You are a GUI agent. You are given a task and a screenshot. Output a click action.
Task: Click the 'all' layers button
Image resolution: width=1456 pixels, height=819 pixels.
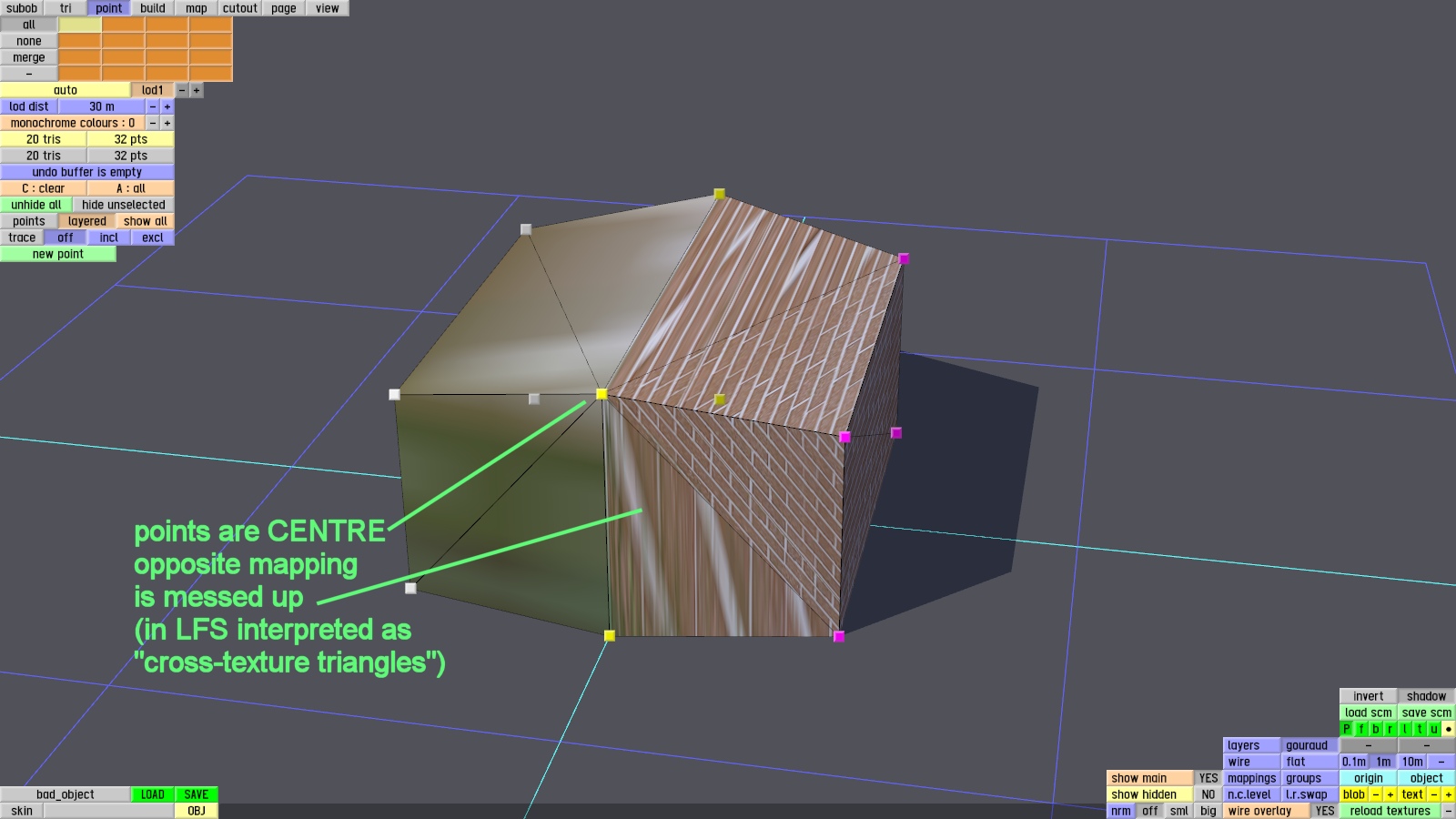29,25
